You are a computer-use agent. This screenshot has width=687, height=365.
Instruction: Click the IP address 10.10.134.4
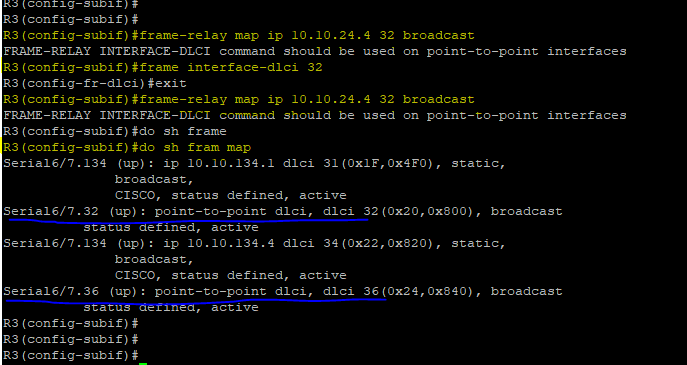pyautogui.click(x=231, y=243)
